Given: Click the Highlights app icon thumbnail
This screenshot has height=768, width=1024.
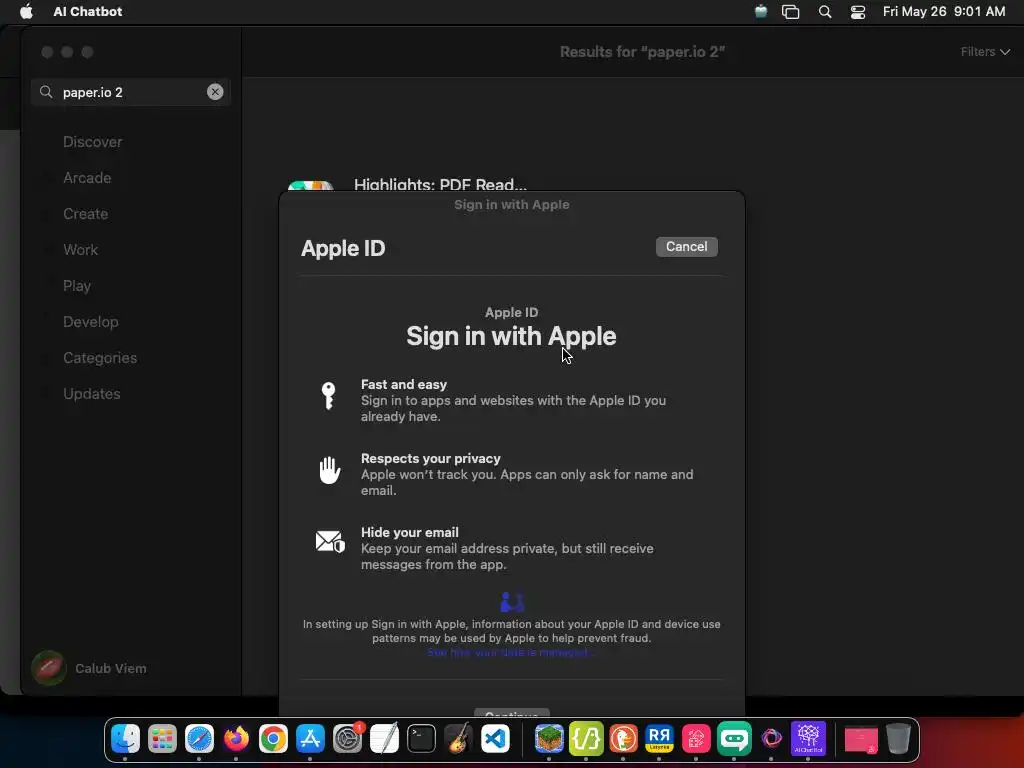Looking at the screenshot, I should click(x=311, y=186).
